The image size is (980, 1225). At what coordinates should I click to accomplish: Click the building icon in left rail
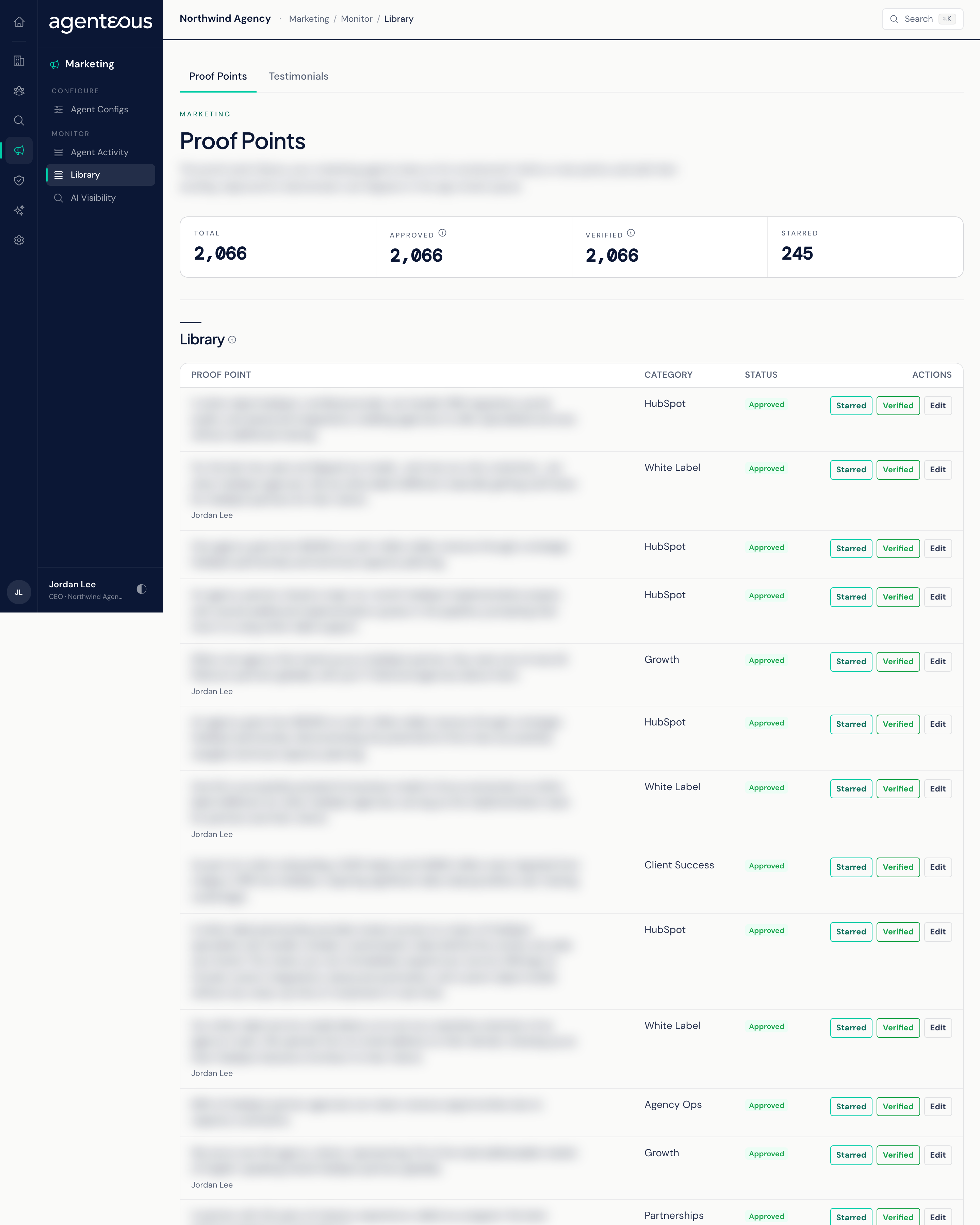click(x=19, y=61)
